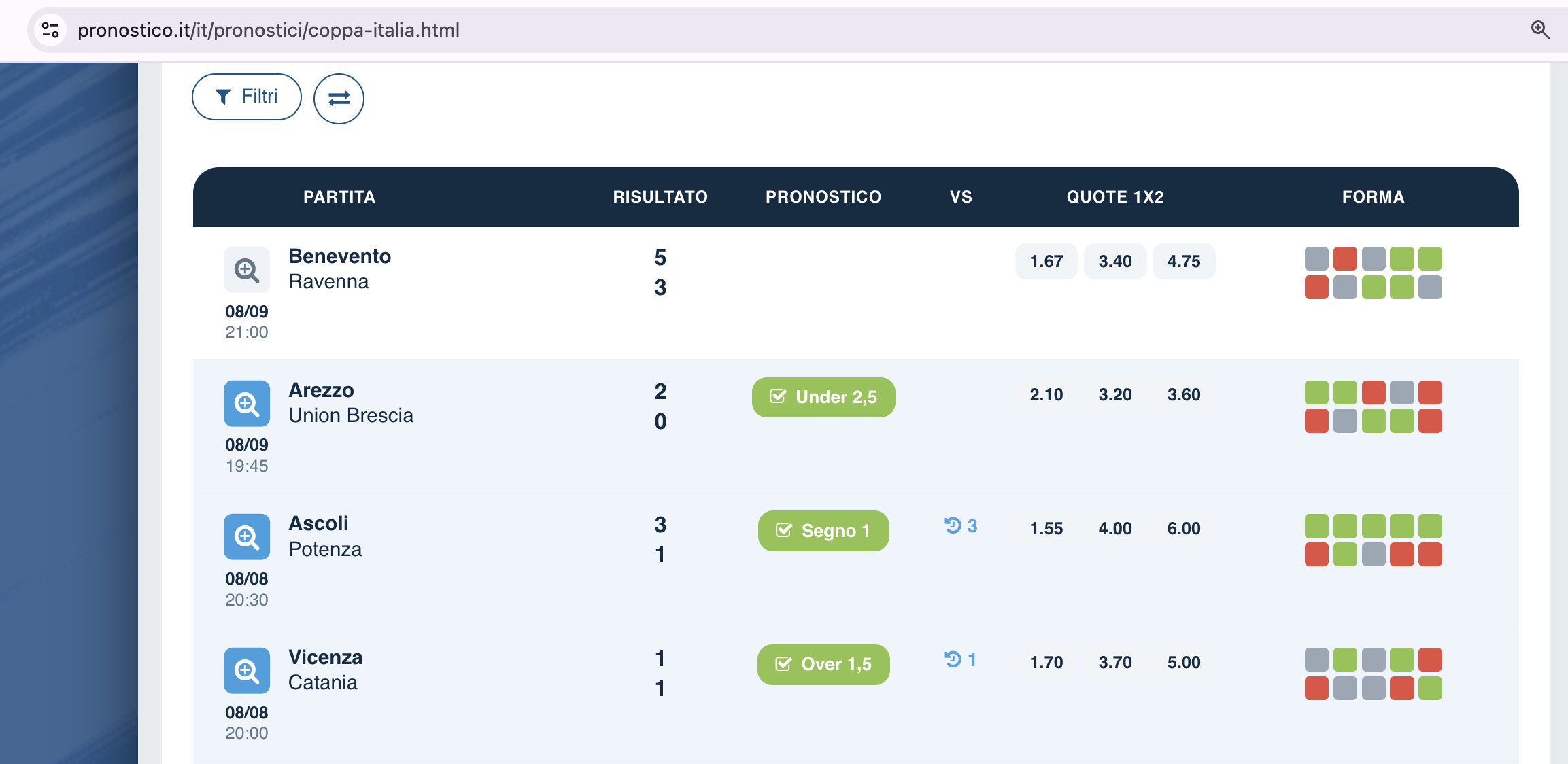The height and width of the screenshot is (764, 1568).
Task: Open the Benevento match magnifier icon
Action: [x=247, y=270]
